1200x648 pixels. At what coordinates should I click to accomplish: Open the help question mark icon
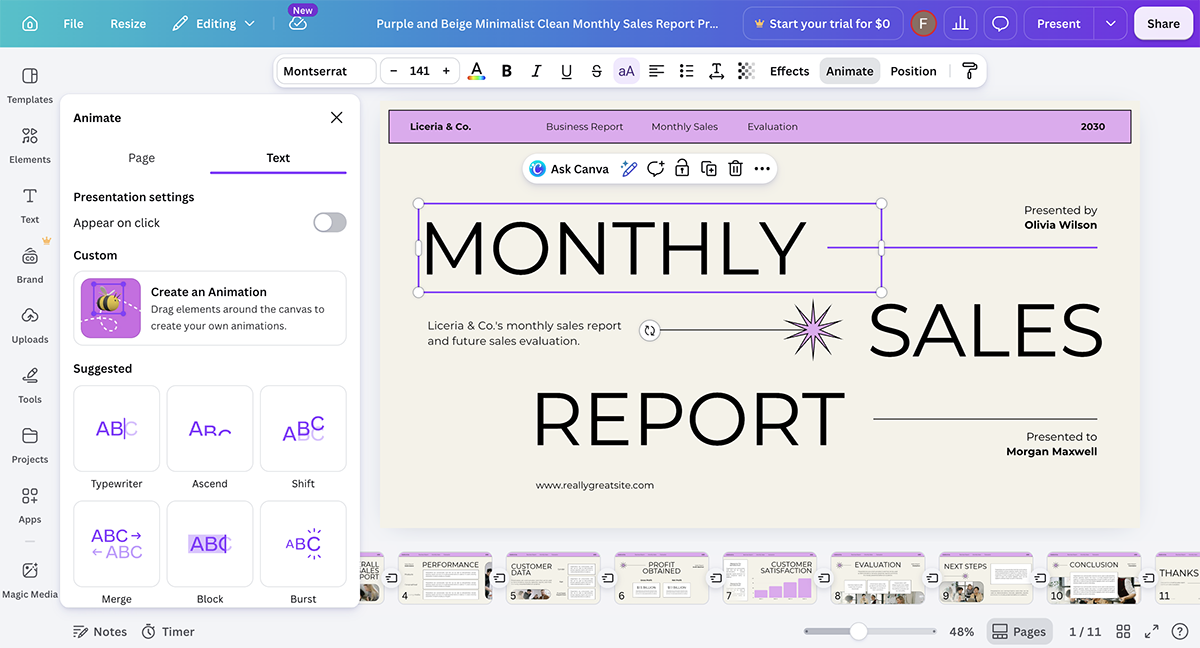coord(1180,632)
